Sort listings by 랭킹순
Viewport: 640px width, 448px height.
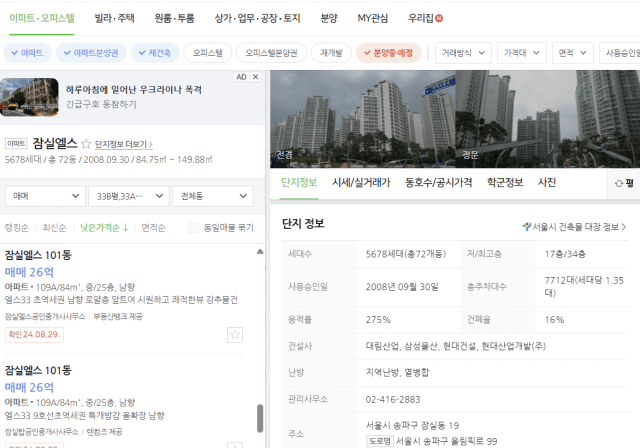pos(17,228)
